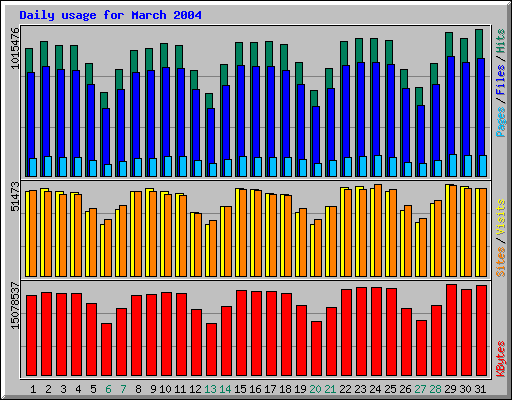The height and width of the screenshot is (400, 512).
Task: Click green weekend day label 13
Action: [210, 389]
